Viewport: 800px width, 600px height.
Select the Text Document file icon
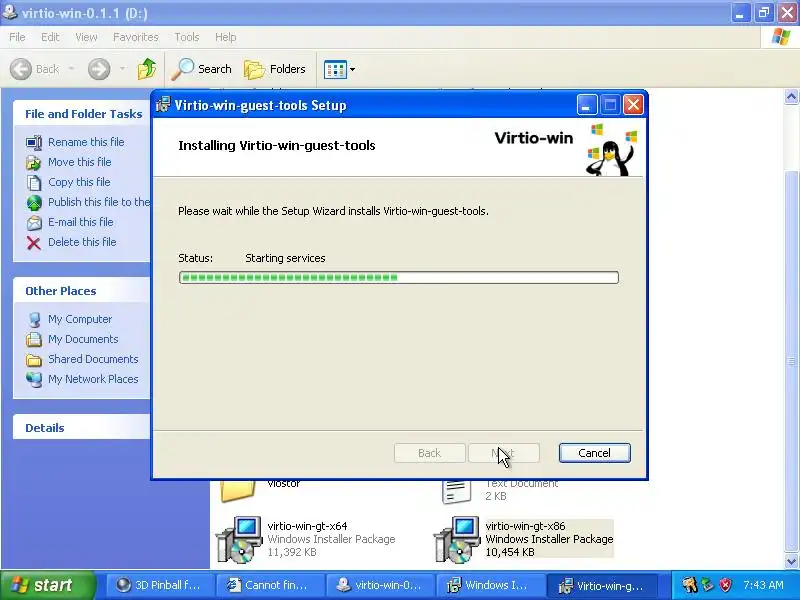pos(456,491)
